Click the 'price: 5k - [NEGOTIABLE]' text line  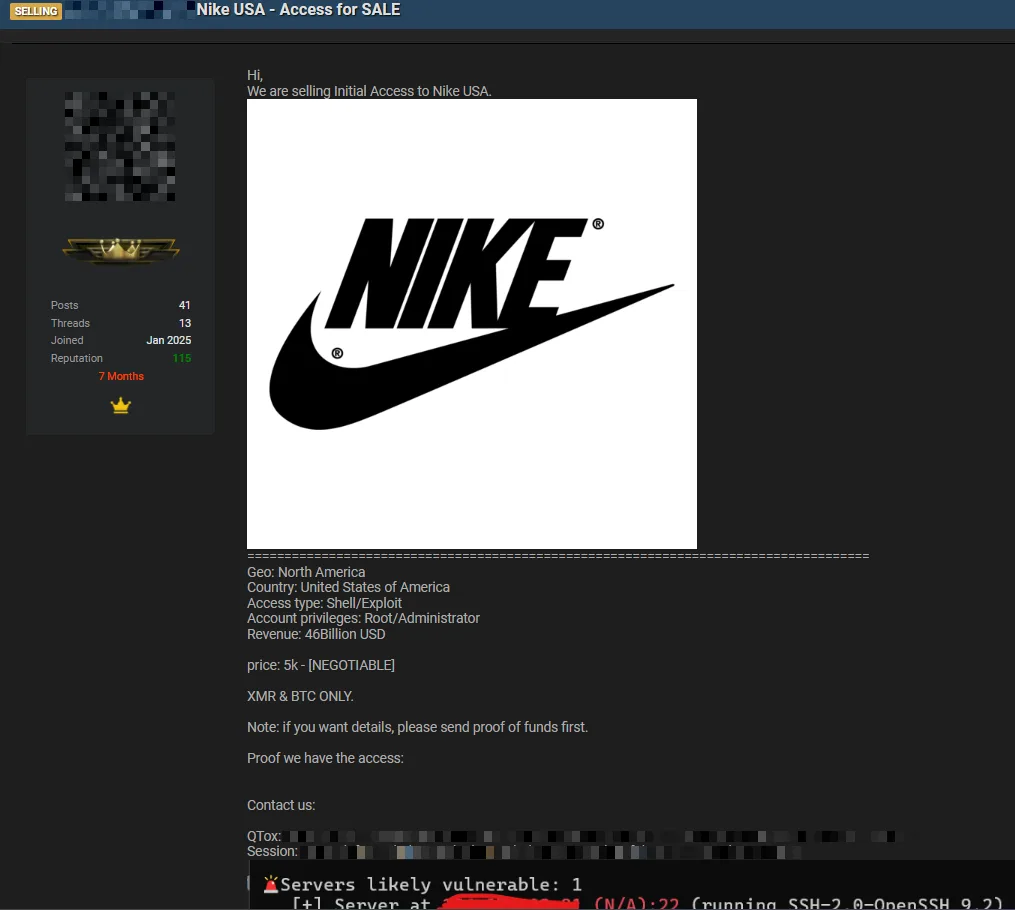[321, 665]
